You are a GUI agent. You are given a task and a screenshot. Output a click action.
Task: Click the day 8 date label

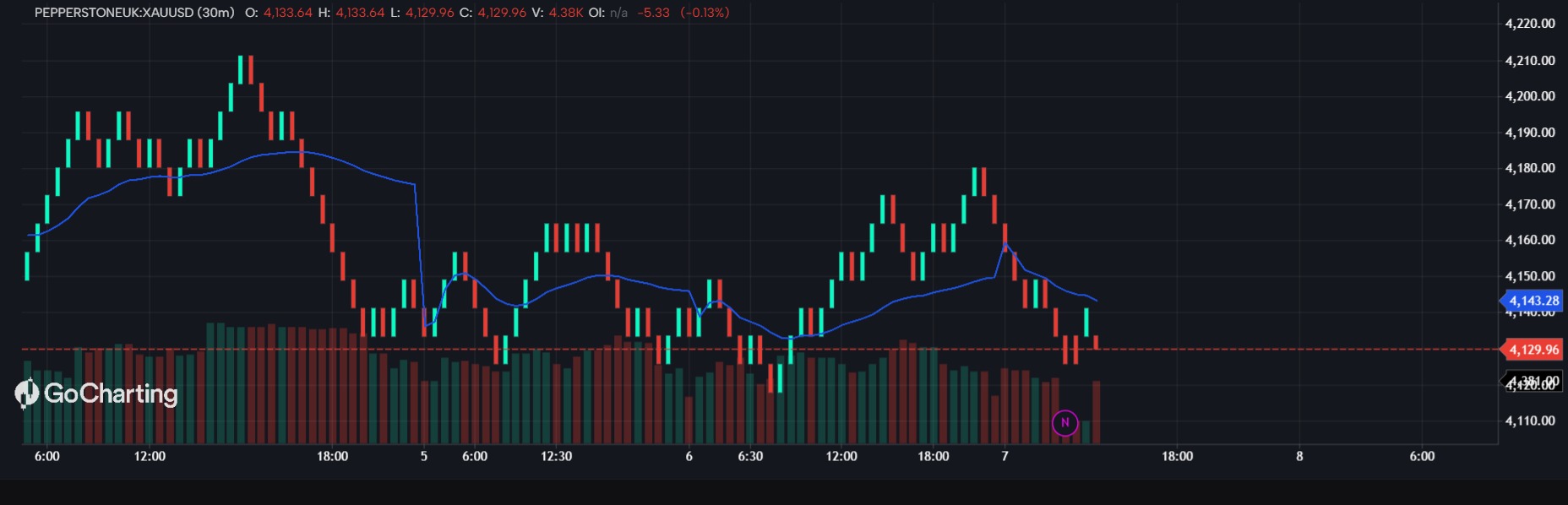pyautogui.click(x=1299, y=456)
